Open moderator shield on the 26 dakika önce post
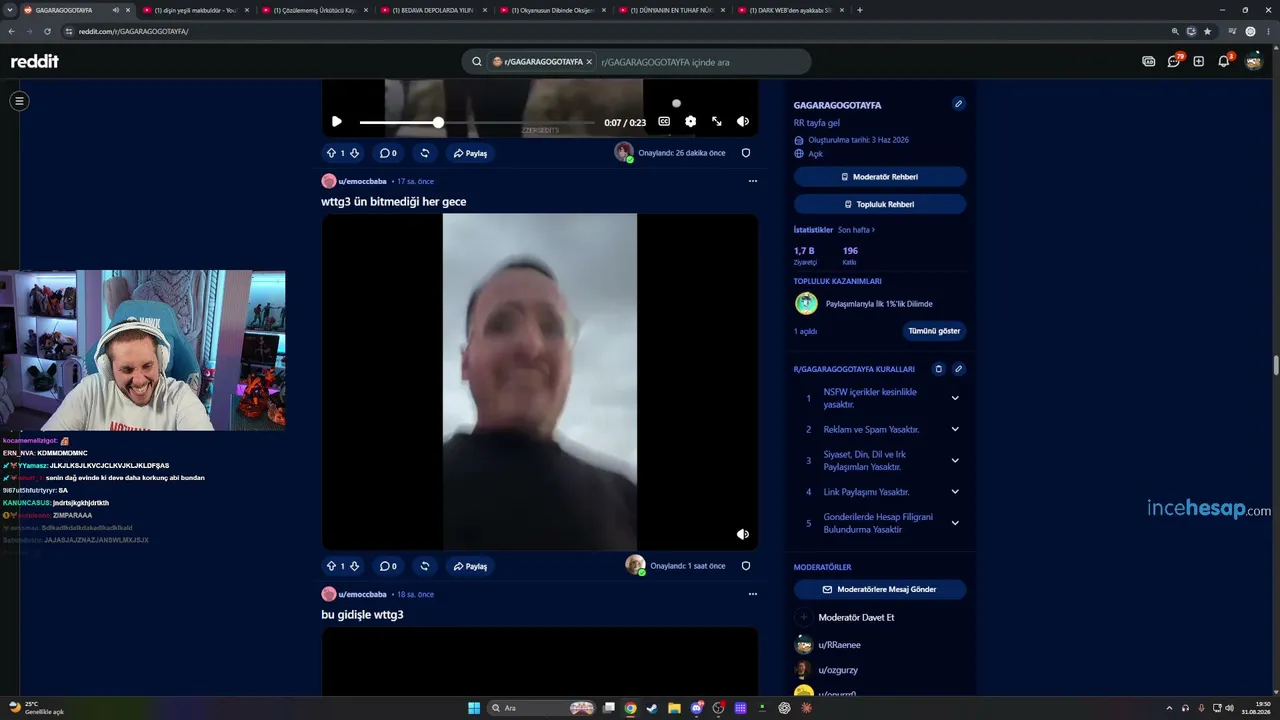Screen dimensions: 1280x720 745,153
